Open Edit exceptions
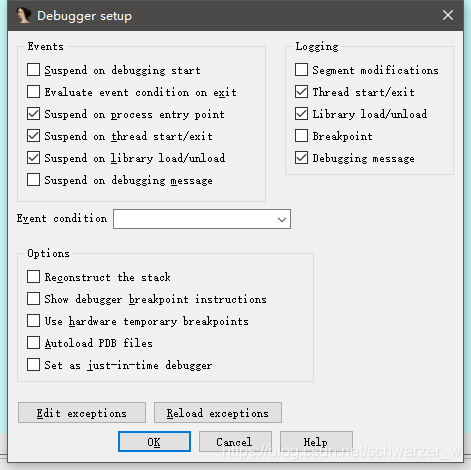Screen dimensions: 471x470 pyautogui.click(x=82, y=413)
